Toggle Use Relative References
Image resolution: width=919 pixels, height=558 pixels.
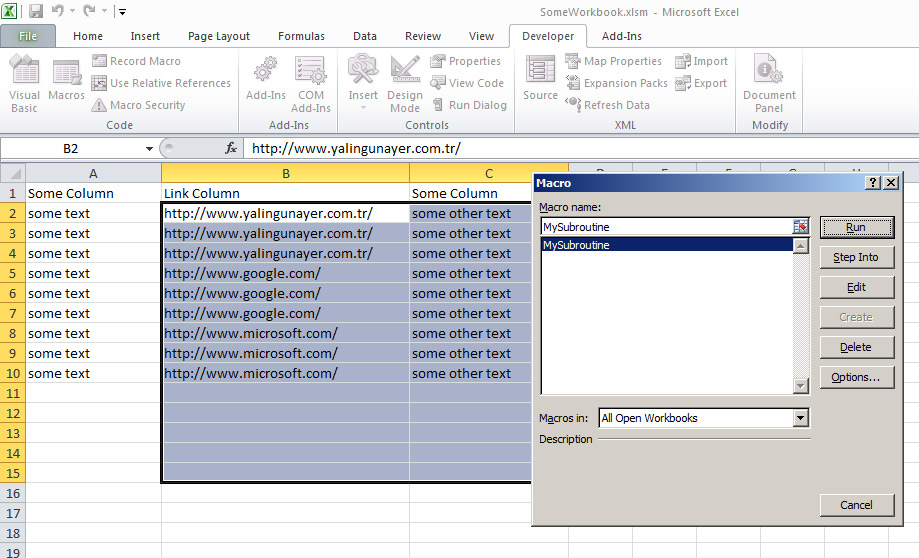[x=161, y=83]
